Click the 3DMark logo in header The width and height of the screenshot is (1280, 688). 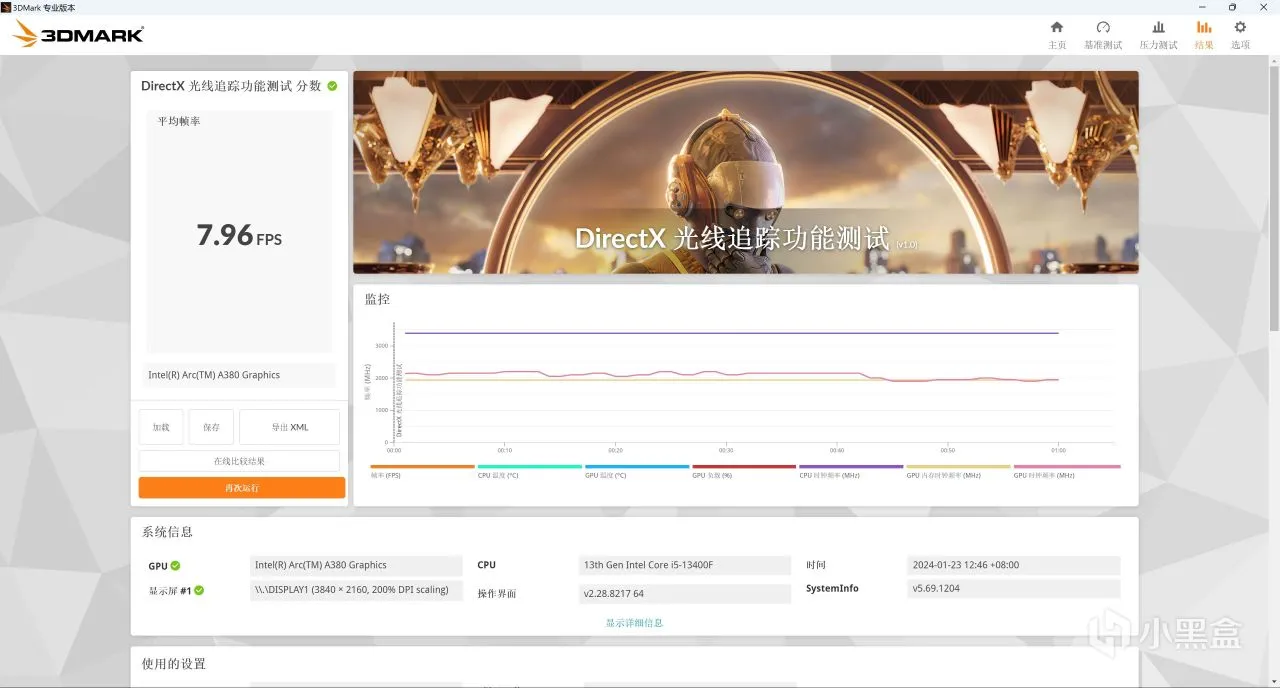click(x=78, y=35)
